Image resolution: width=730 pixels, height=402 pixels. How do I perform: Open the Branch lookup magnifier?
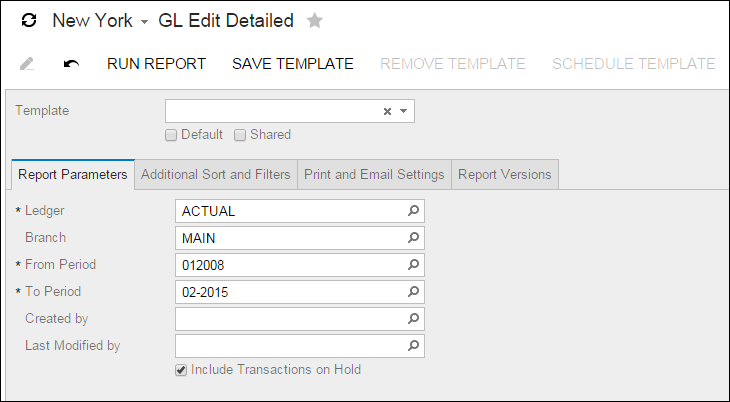pos(414,238)
